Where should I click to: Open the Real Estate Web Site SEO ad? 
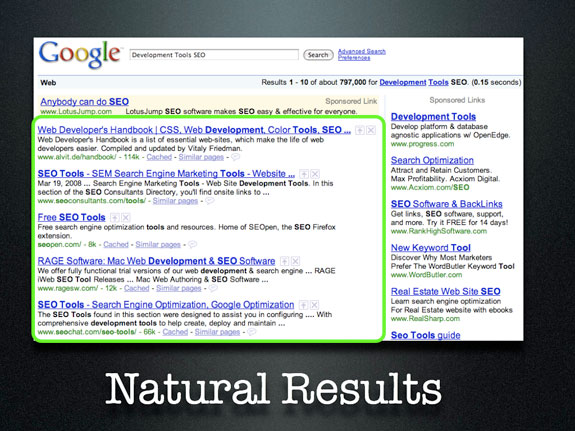(446, 291)
